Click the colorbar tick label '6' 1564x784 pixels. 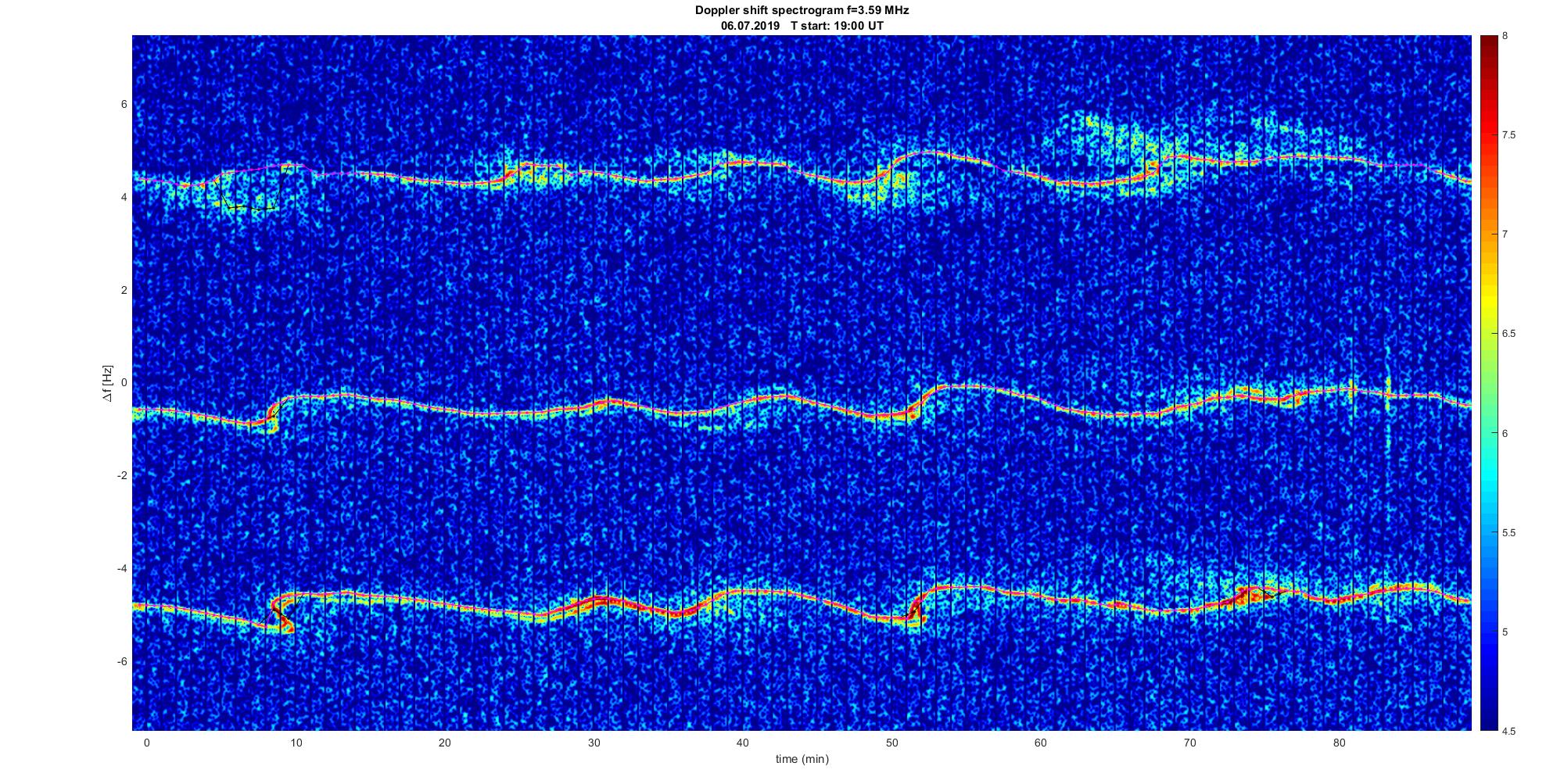point(1505,433)
